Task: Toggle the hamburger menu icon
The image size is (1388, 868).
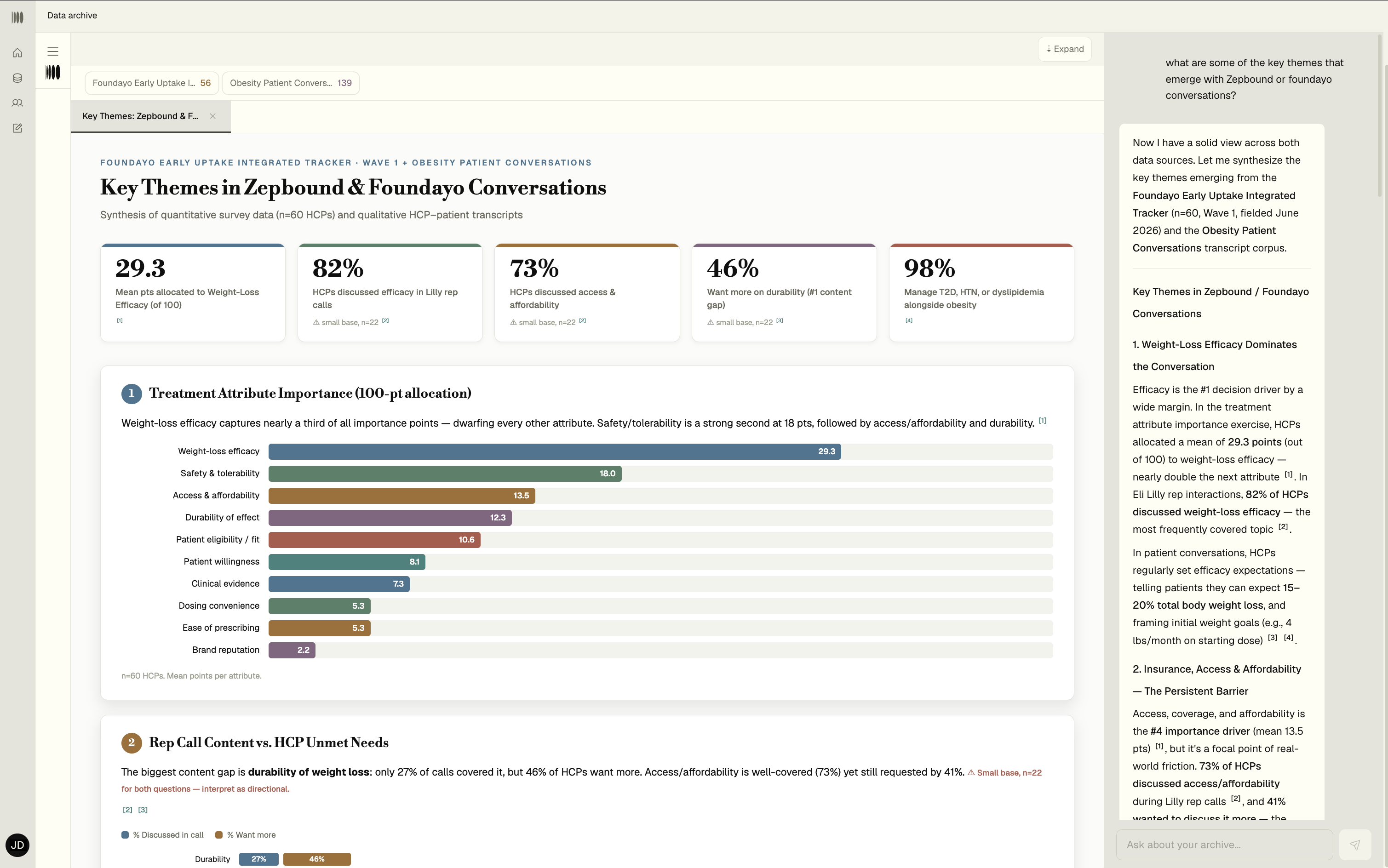Action: click(53, 51)
